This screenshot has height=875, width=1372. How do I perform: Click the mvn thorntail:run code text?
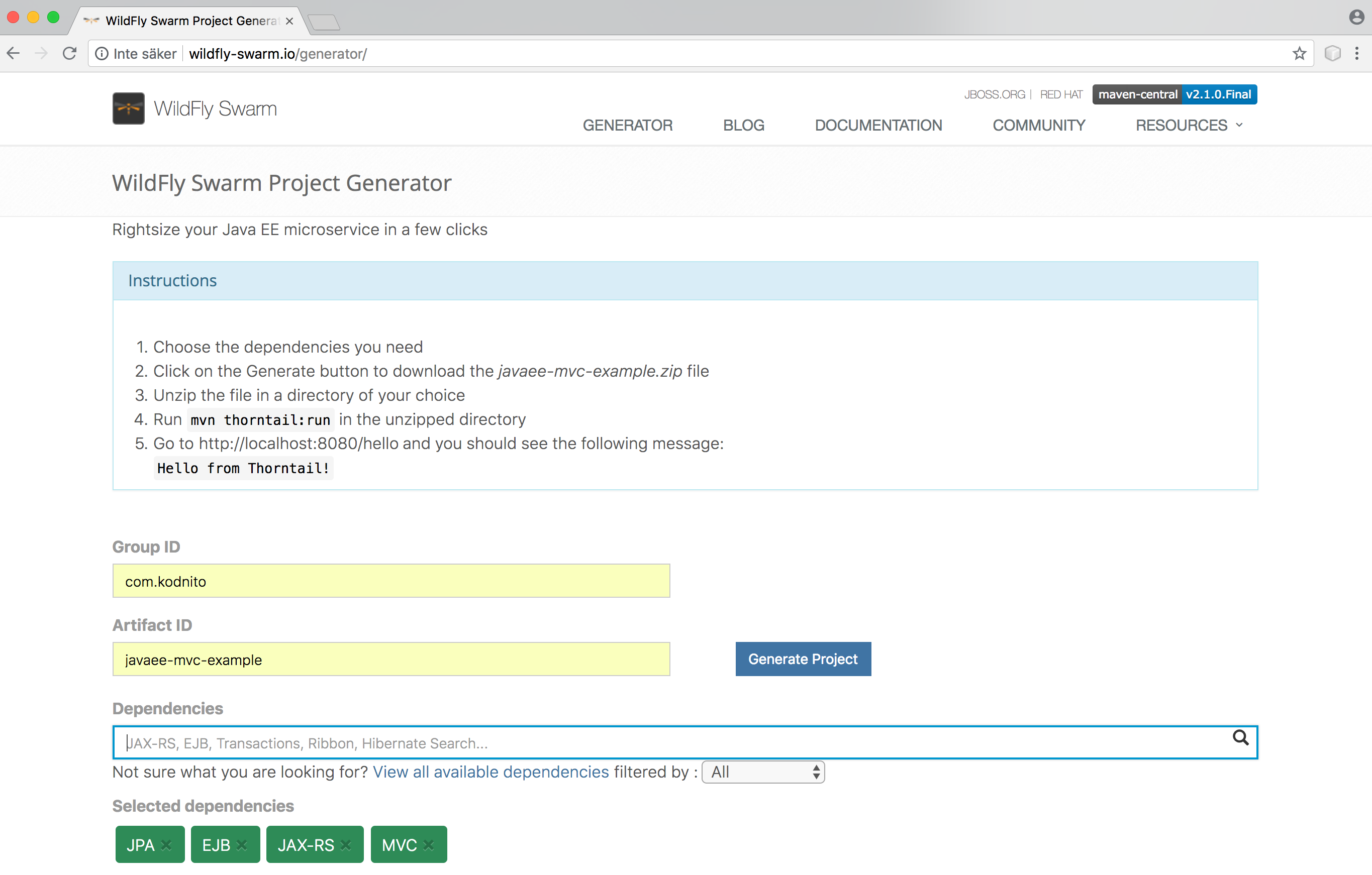tap(260, 420)
